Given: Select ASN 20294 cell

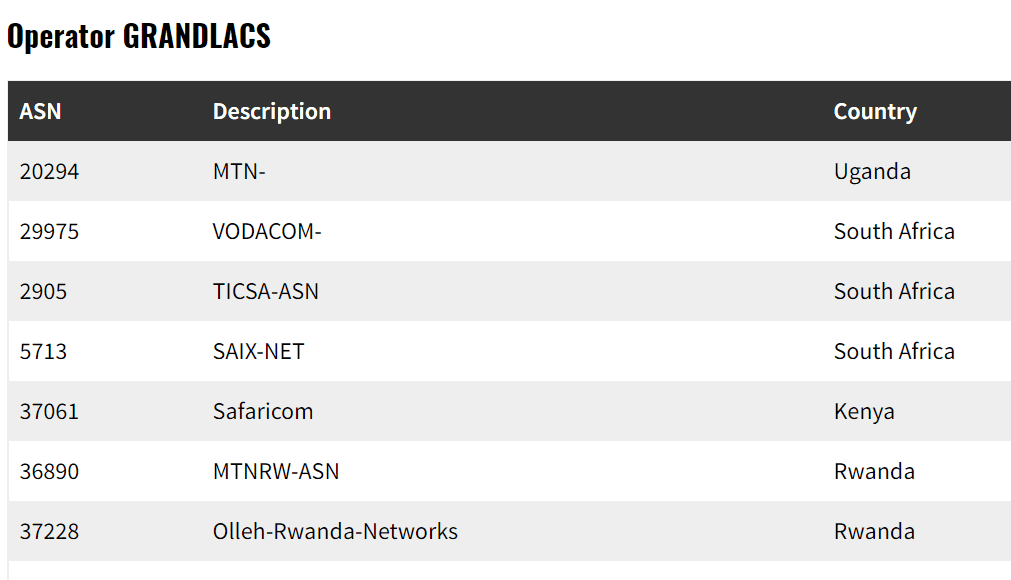Looking at the screenshot, I should [49, 171].
